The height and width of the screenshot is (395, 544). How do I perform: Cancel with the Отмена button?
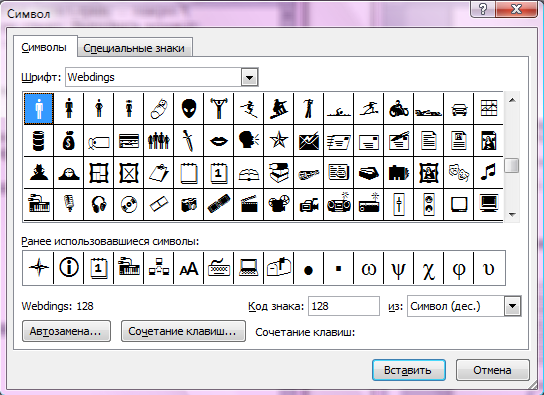click(x=492, y=370)
